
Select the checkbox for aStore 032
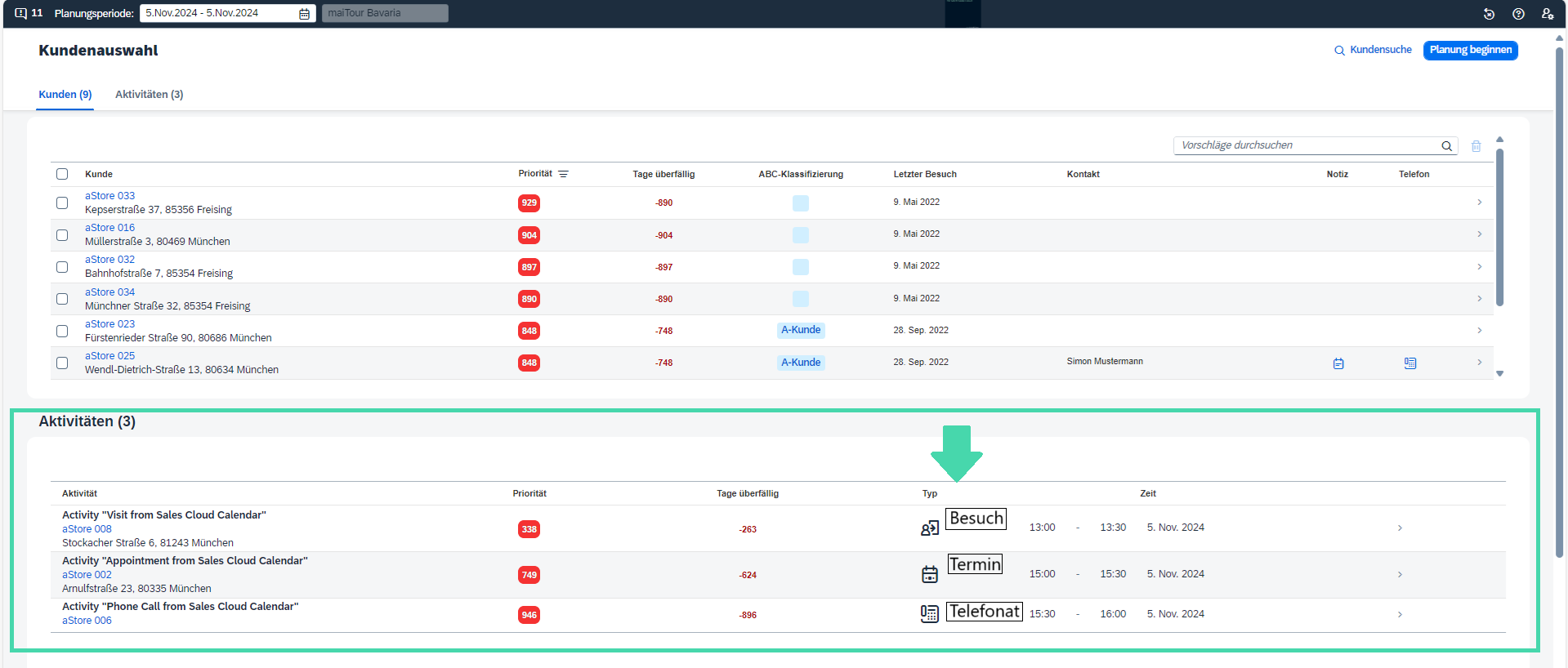point(62,267)
